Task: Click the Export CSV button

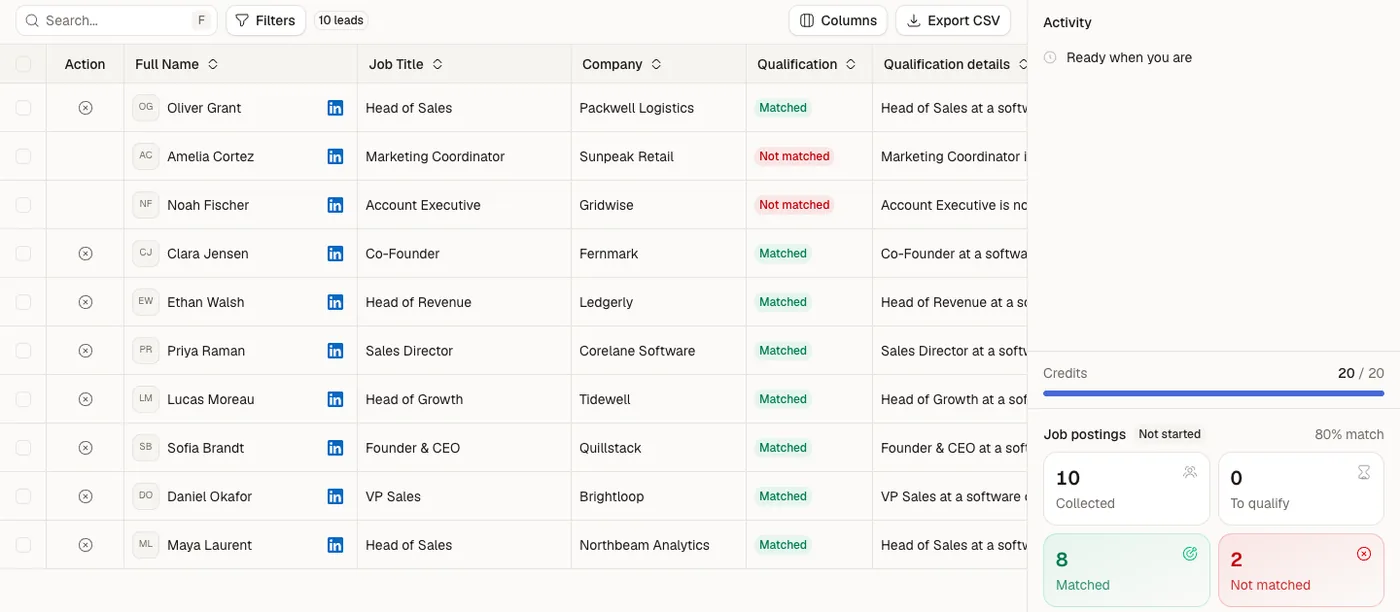Action: [x=953, y=20]
